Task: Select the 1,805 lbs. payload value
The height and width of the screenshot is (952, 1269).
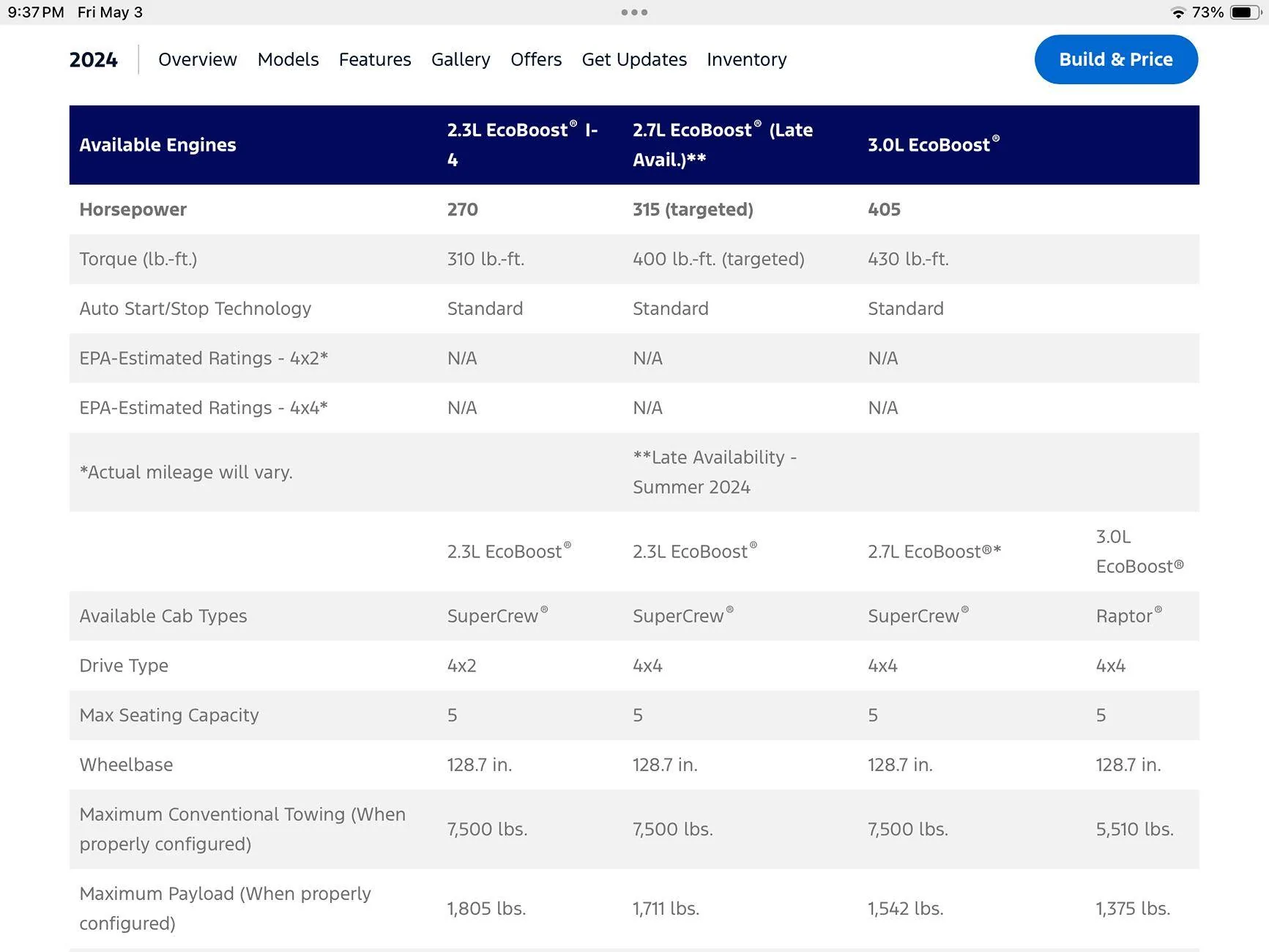Action: tap(487, 908)
